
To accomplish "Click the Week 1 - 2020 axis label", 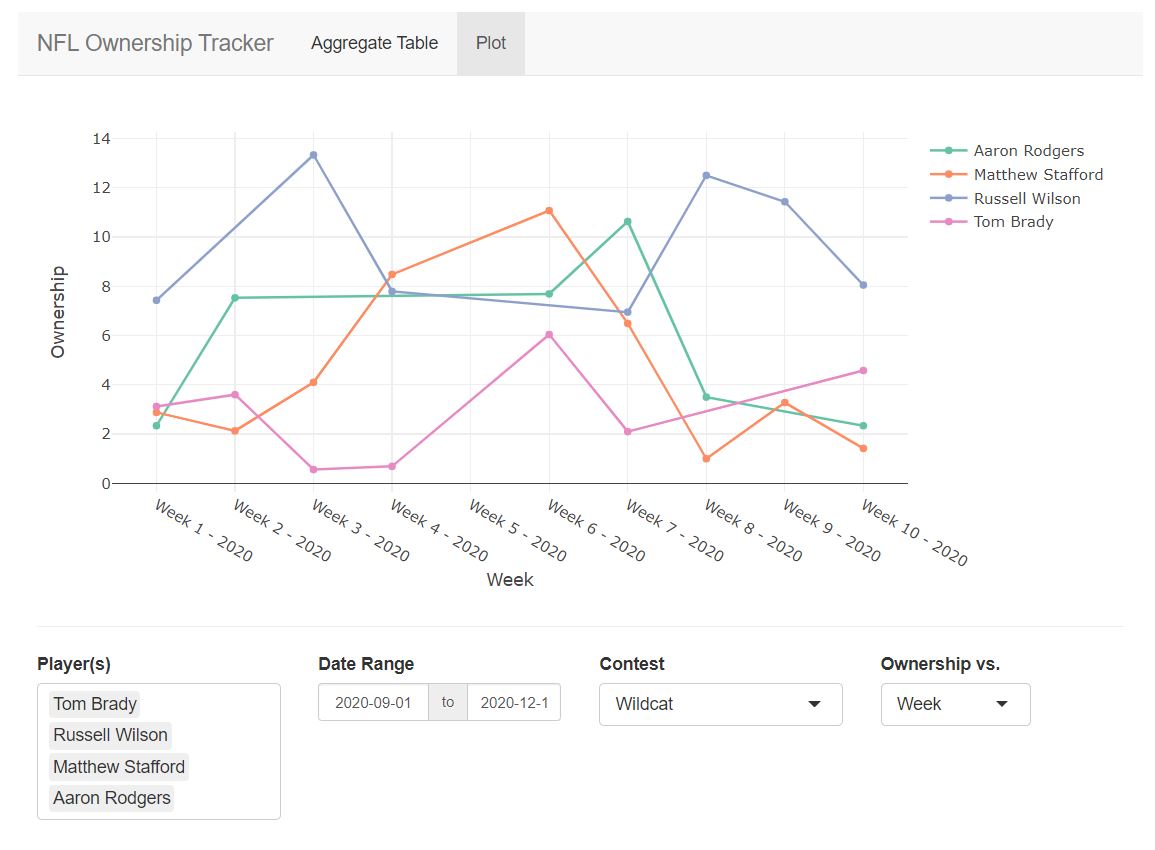I will tap(204, 530).
